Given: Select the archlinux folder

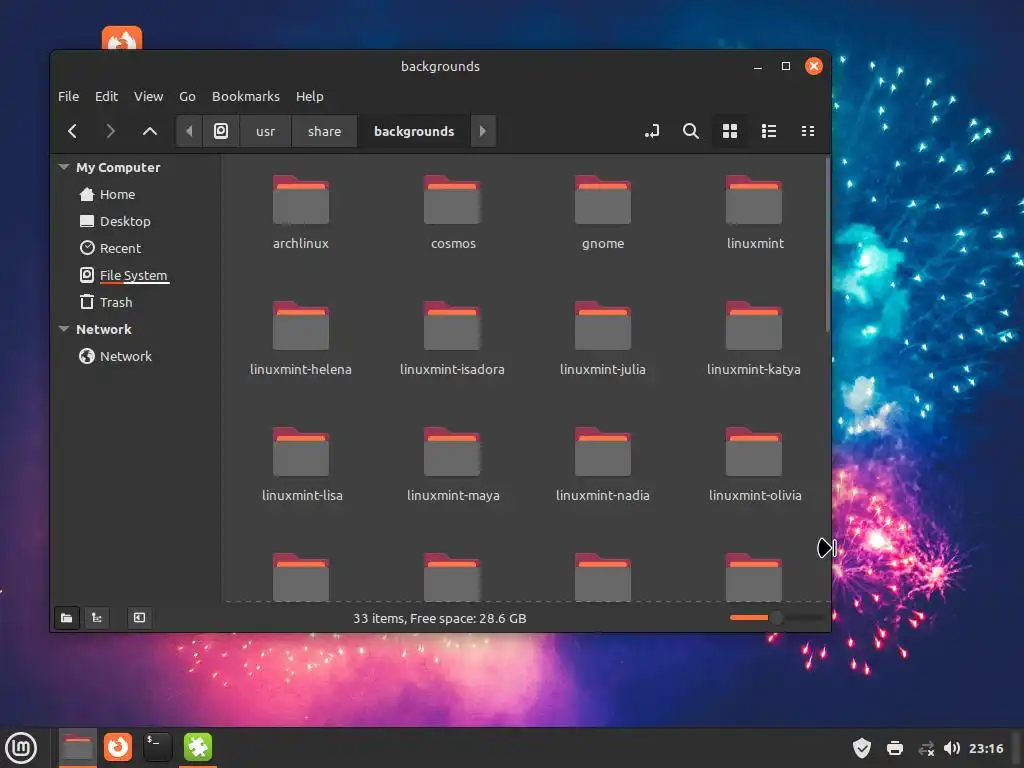Looking at the screenshot, I should 300,212.
